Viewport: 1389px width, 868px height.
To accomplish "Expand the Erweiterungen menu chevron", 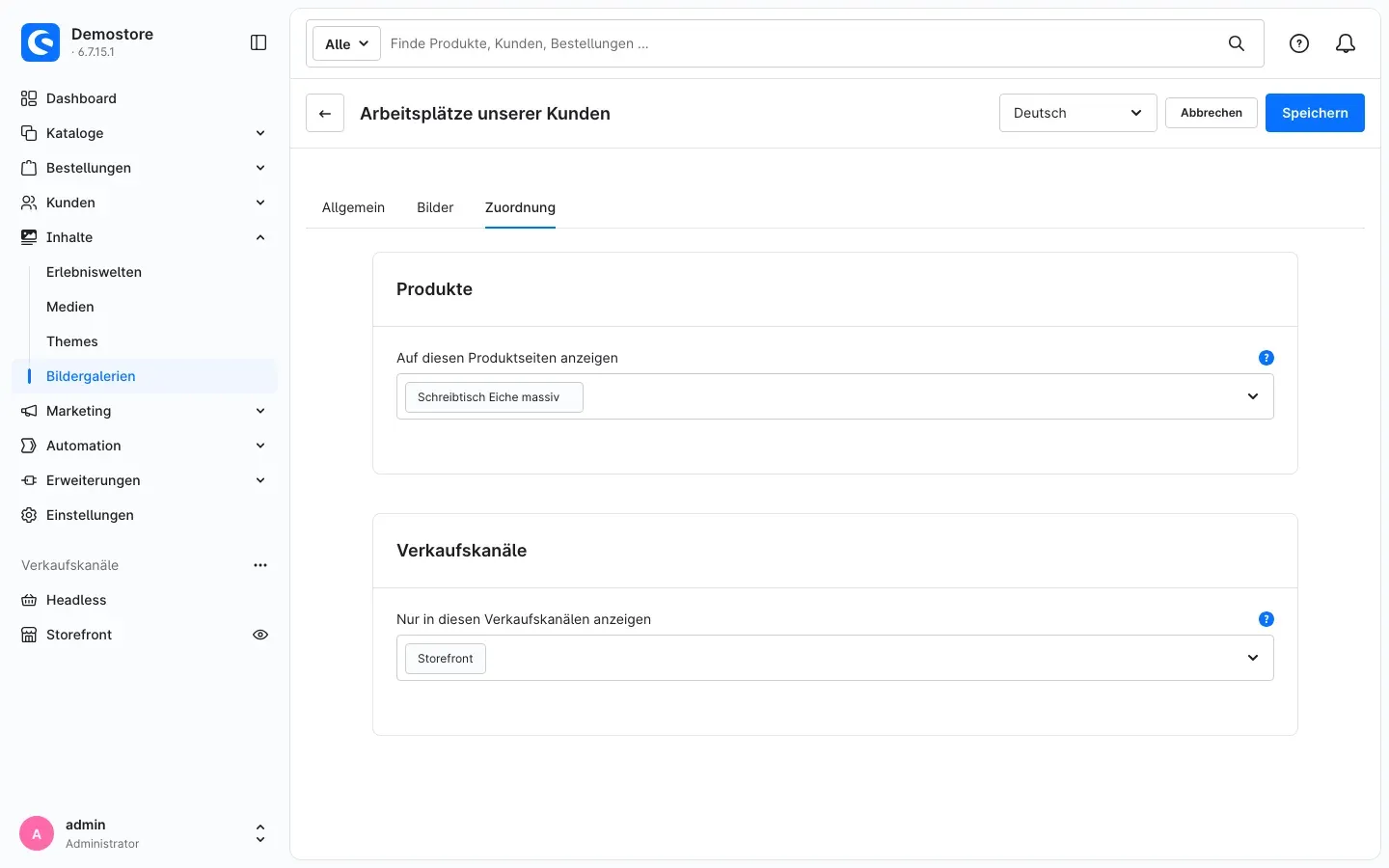I will [260, 480].
